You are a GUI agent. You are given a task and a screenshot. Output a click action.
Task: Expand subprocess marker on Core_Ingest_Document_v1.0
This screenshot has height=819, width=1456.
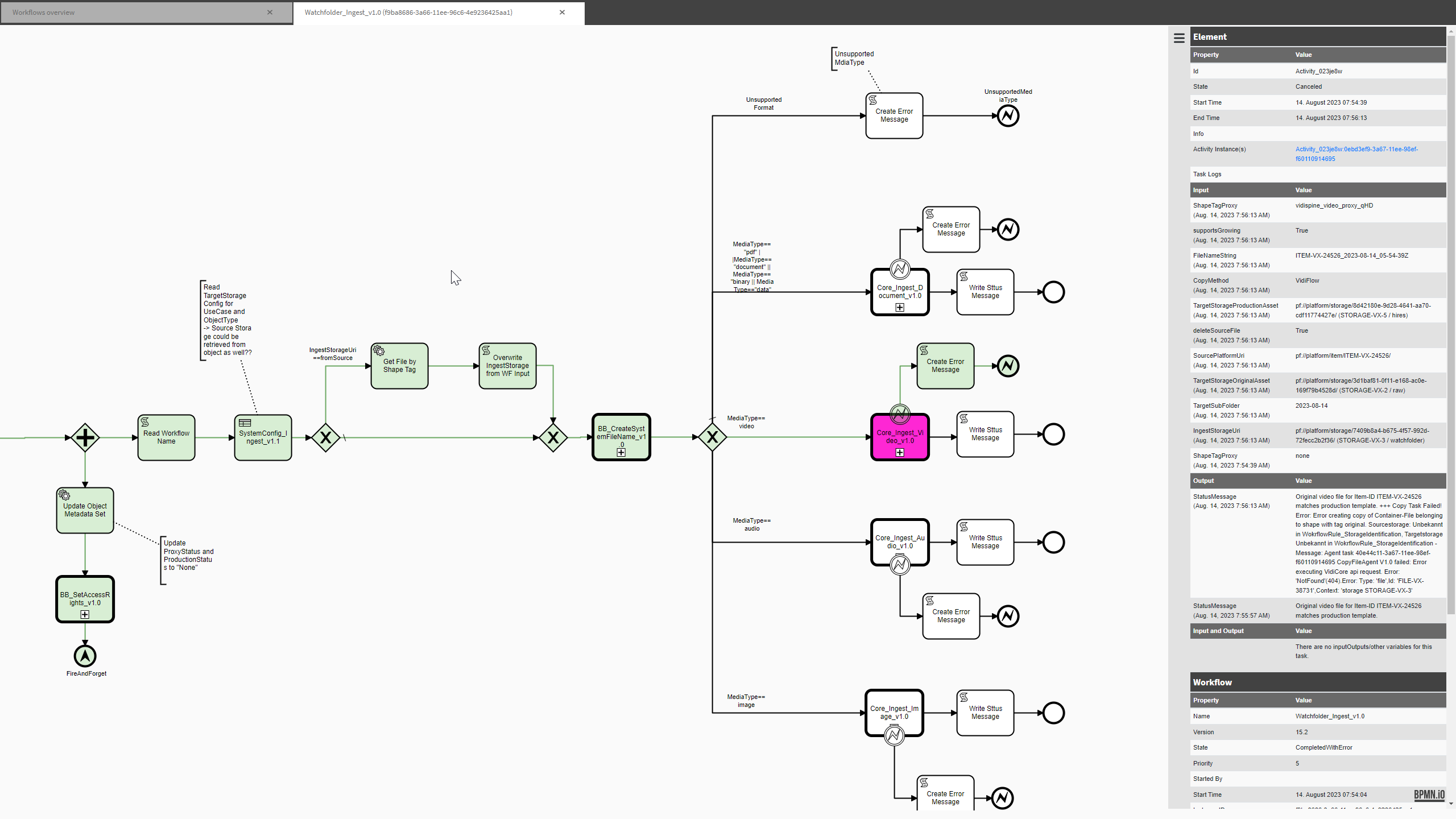tap(900, 308)
